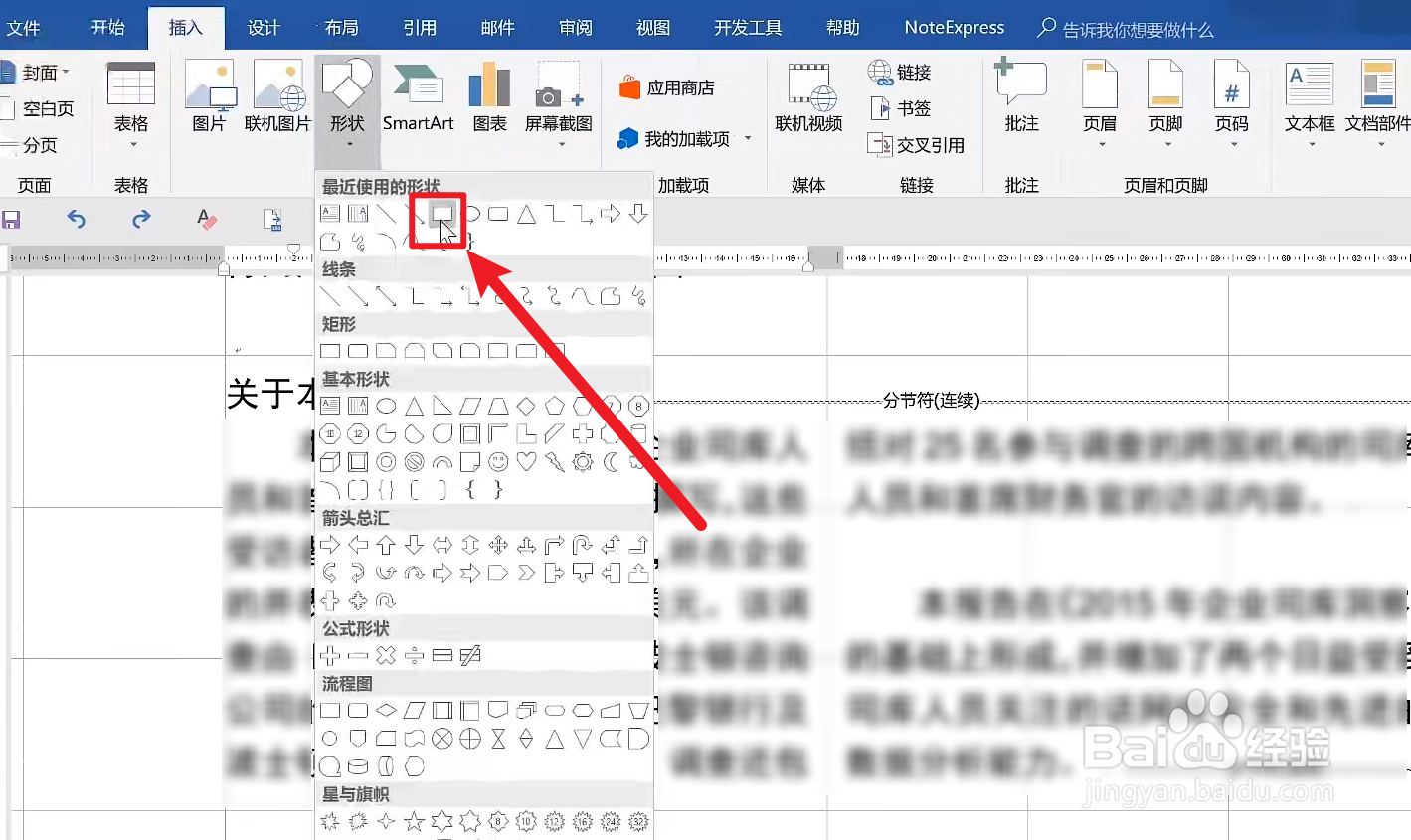Insert a 批注 comment
Image resolution: width=1411 pixels, height=840 pixels.
[x=1021, y=96]
